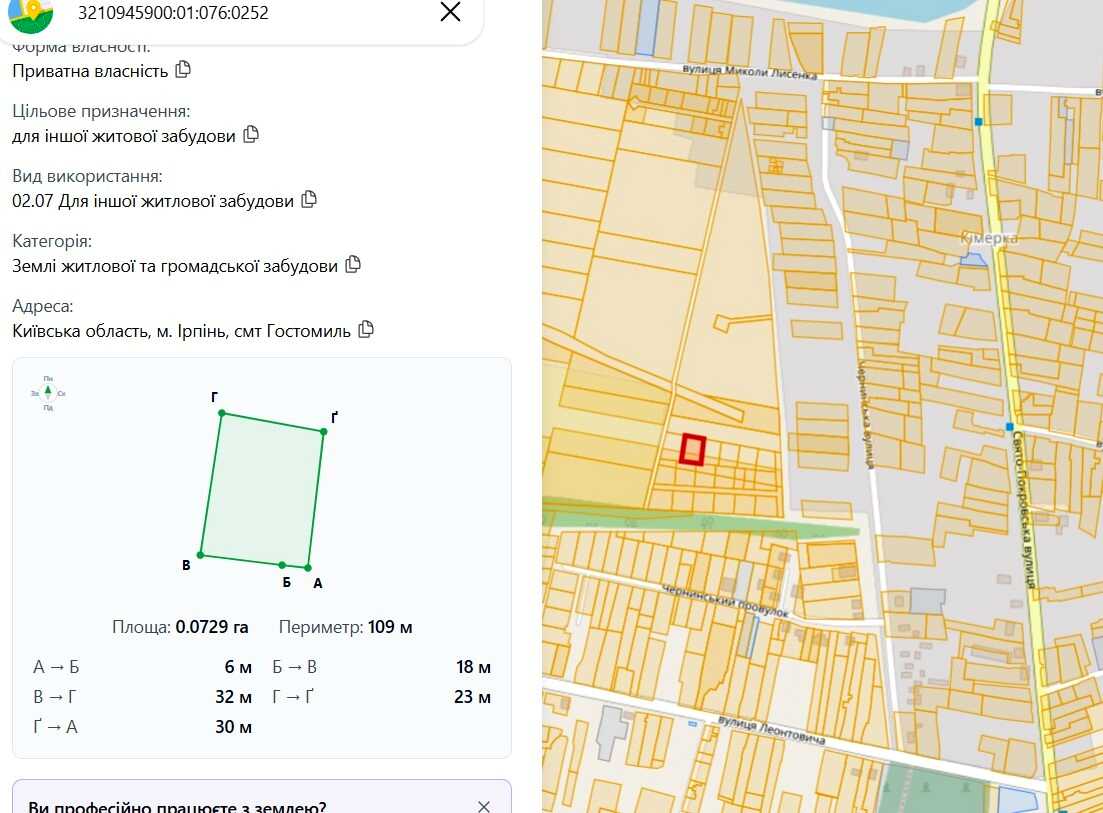
Task: Click the 'Б → В' side length row
Action: pos(381,667)
